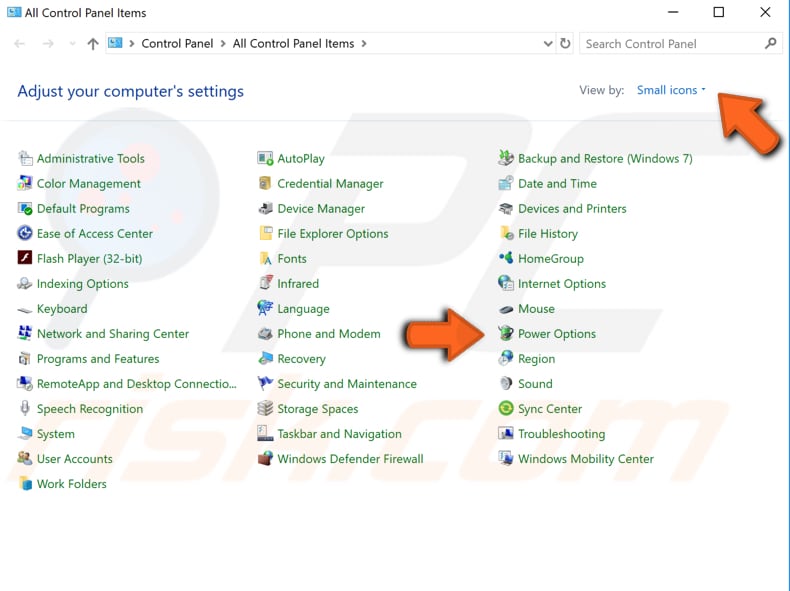Open the View by Small icons dropdown
This screenshot has height=591, width=790.
click(x=671, y=90)
